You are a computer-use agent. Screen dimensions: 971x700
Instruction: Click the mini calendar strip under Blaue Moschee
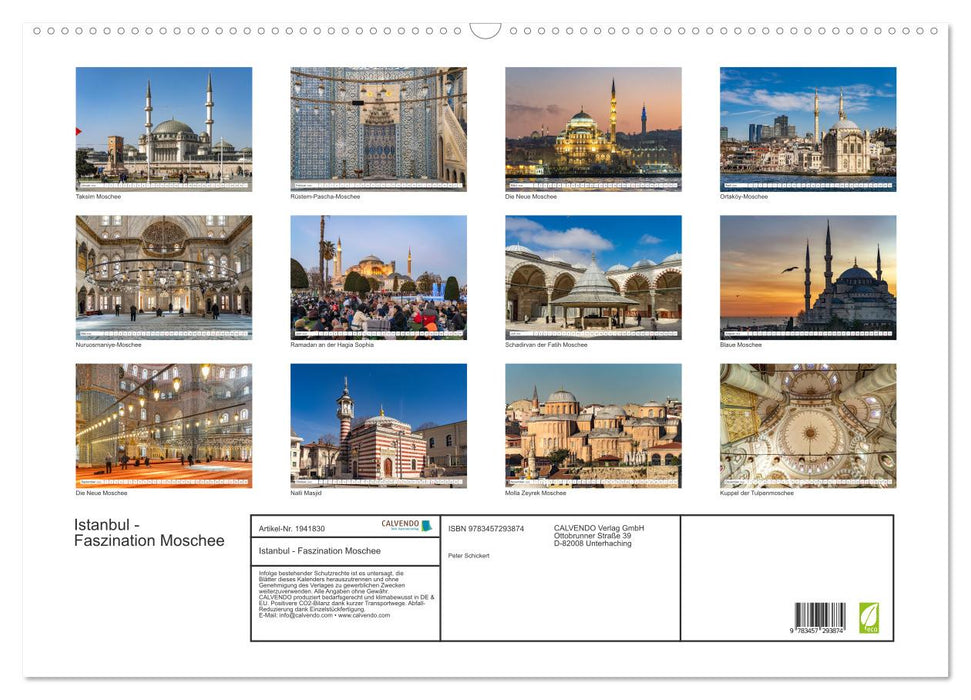pyautogui.click(x=808, y=331)
